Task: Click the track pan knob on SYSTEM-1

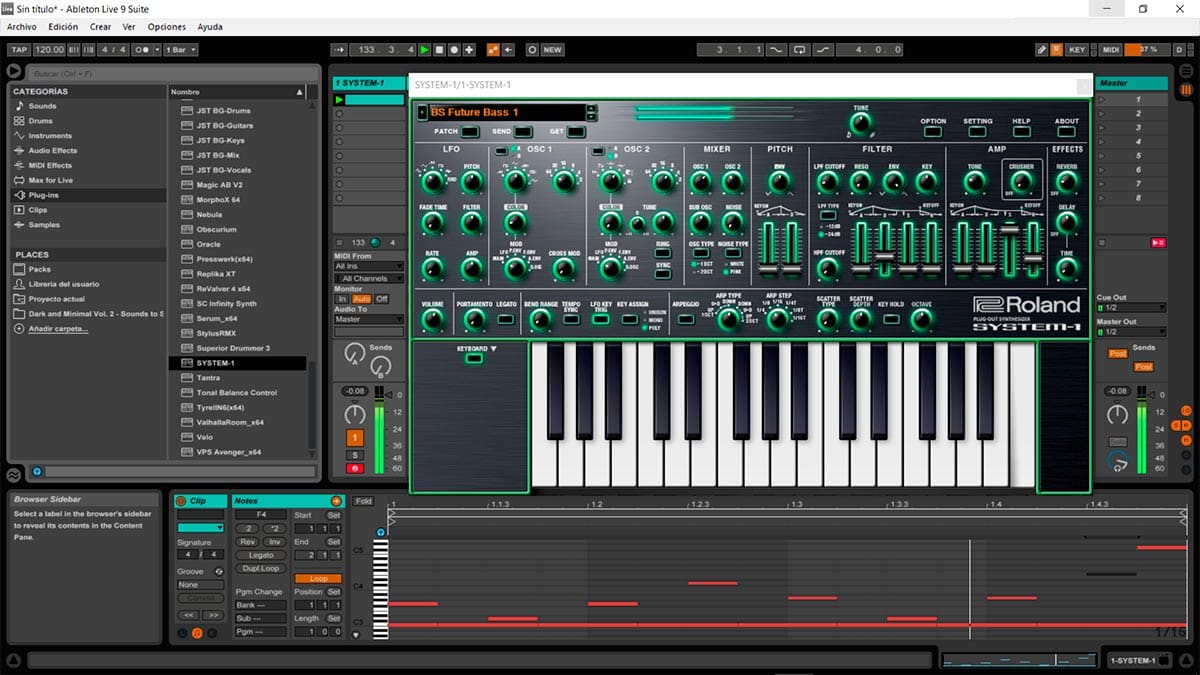Action: (355, 414)
